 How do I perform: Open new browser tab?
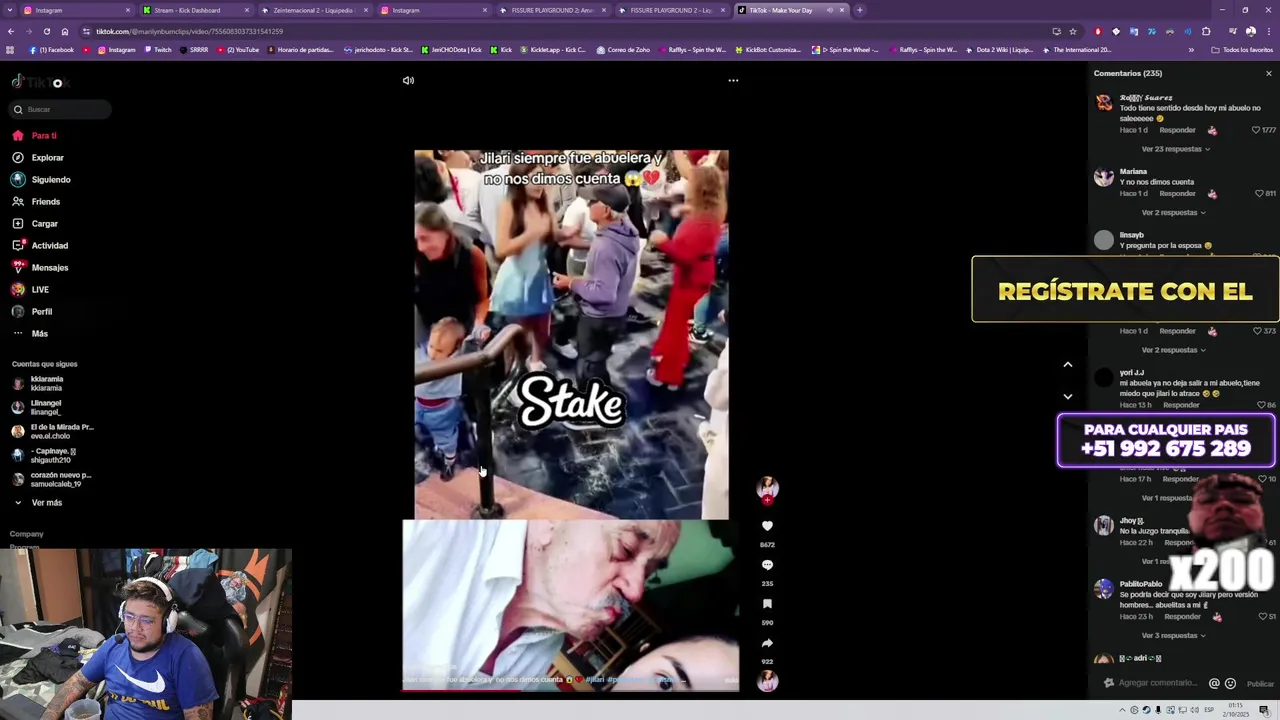pos(859,10)
